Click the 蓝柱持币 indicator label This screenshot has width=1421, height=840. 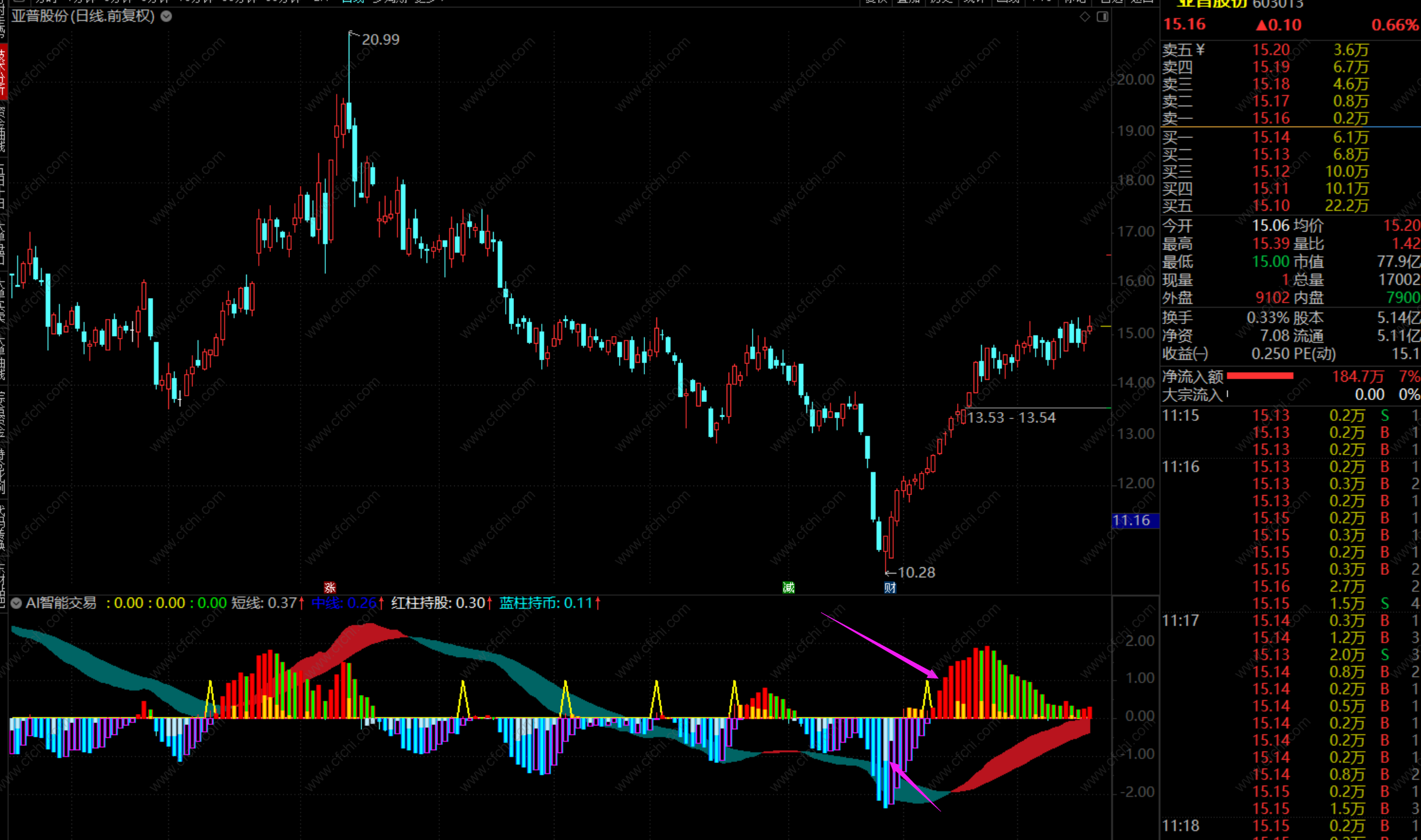(x=548, y=603)
